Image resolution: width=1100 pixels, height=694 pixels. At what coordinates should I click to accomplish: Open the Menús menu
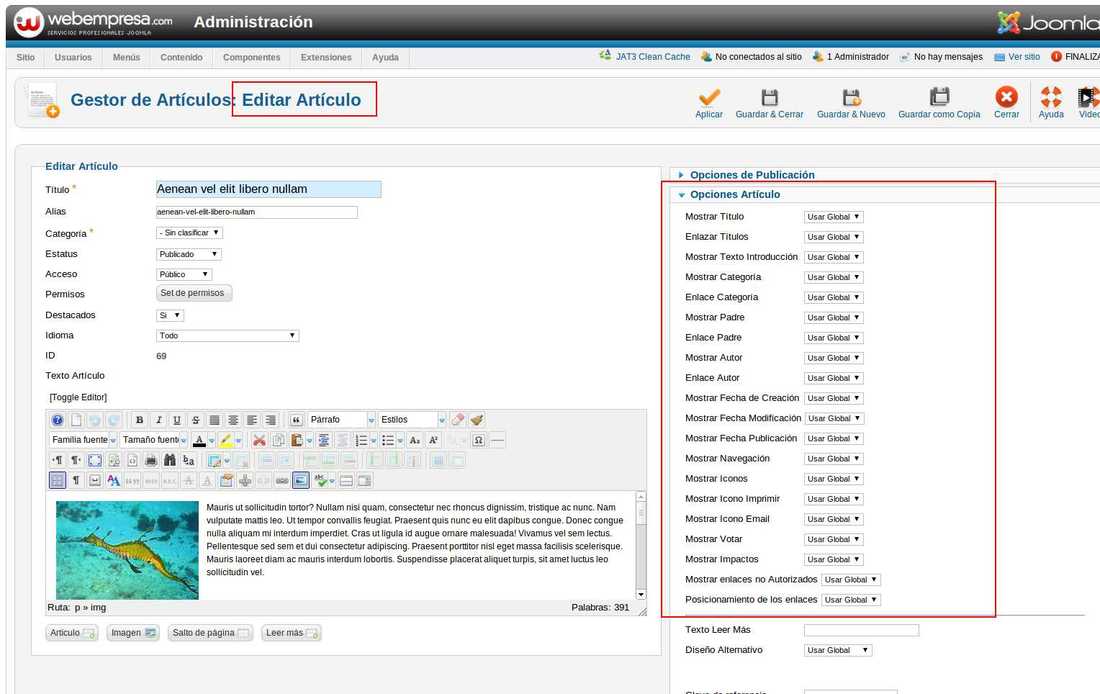point(126,58)
